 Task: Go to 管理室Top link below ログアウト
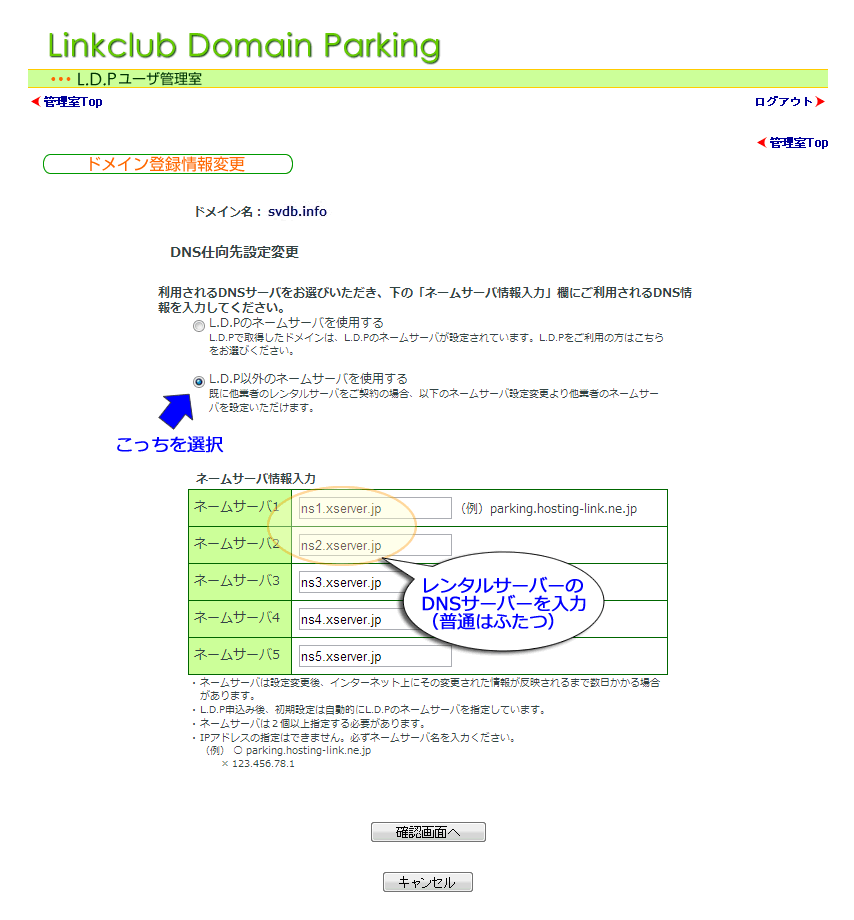[x=798, y=143]
